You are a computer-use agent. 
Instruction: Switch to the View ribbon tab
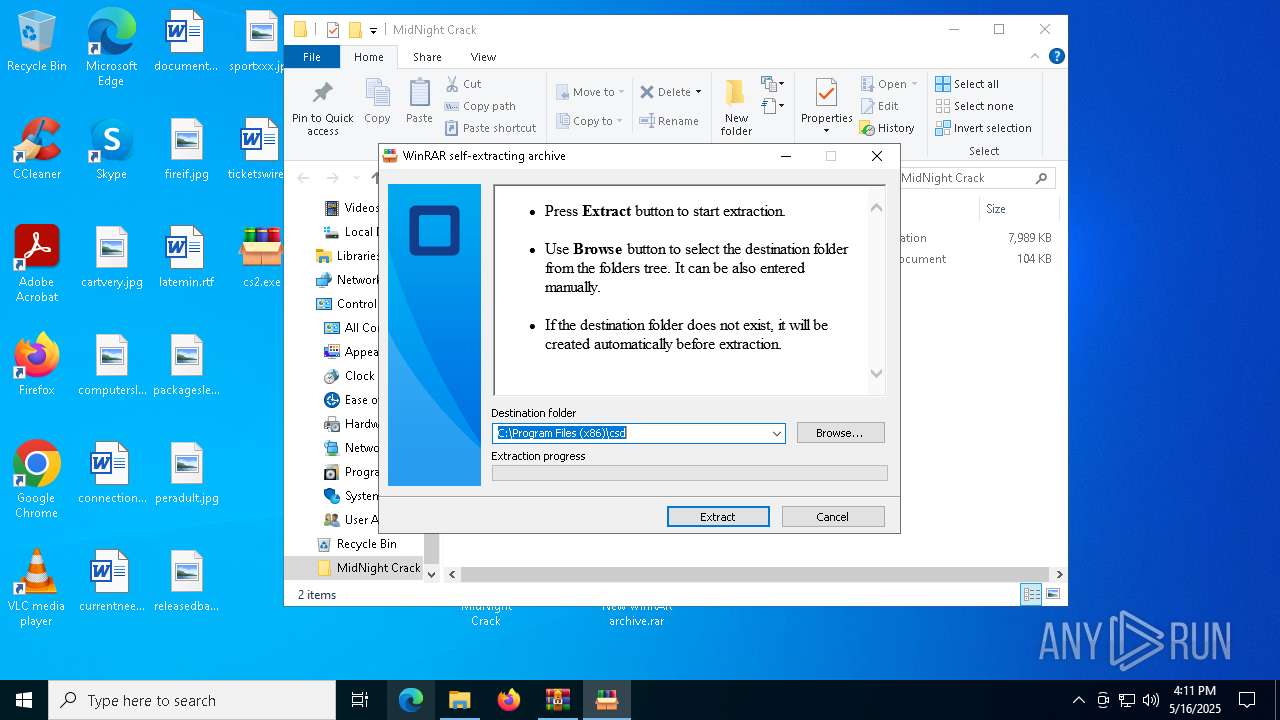[483, 57]
